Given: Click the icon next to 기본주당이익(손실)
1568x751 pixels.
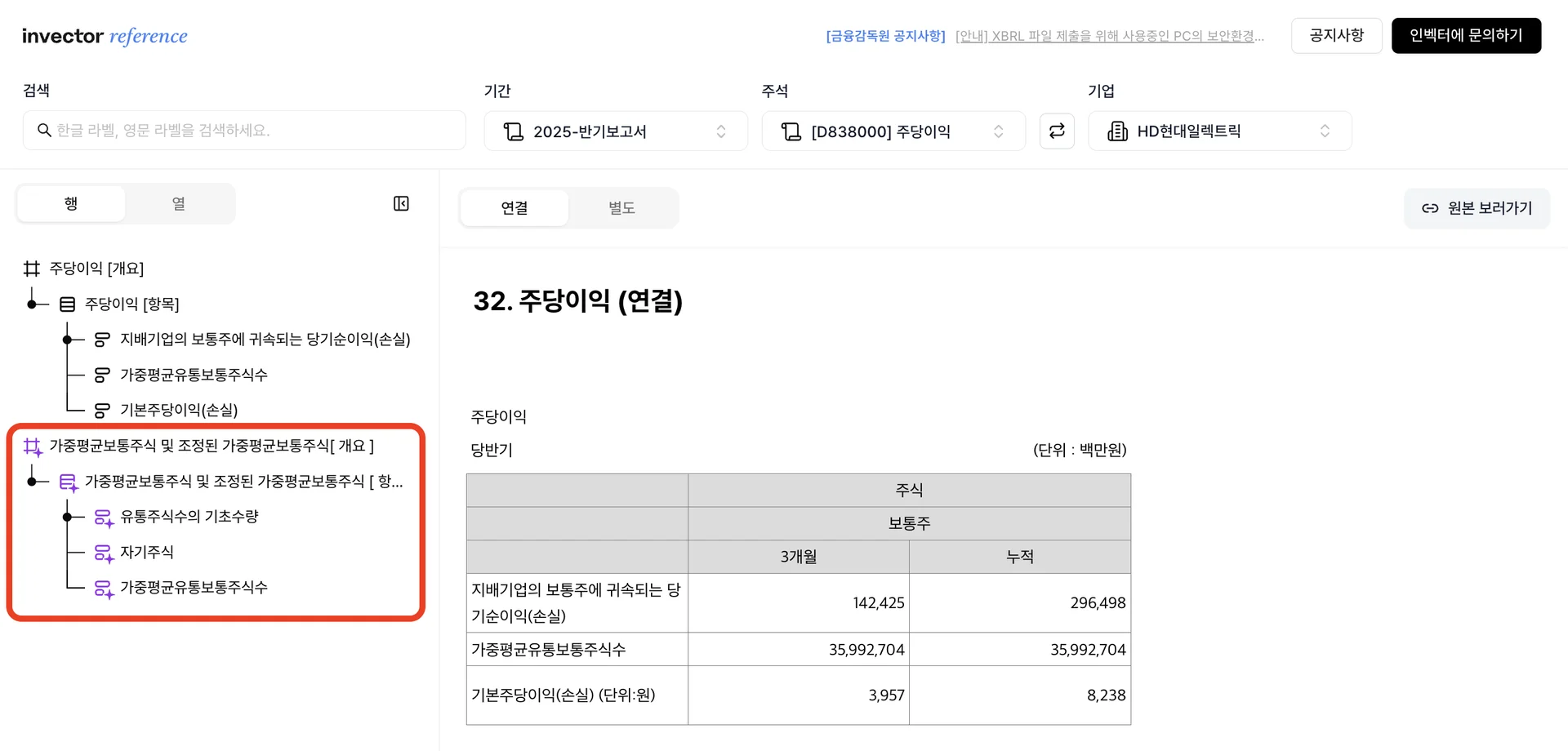Looking at the screenshot, I should tap(102, 410).
